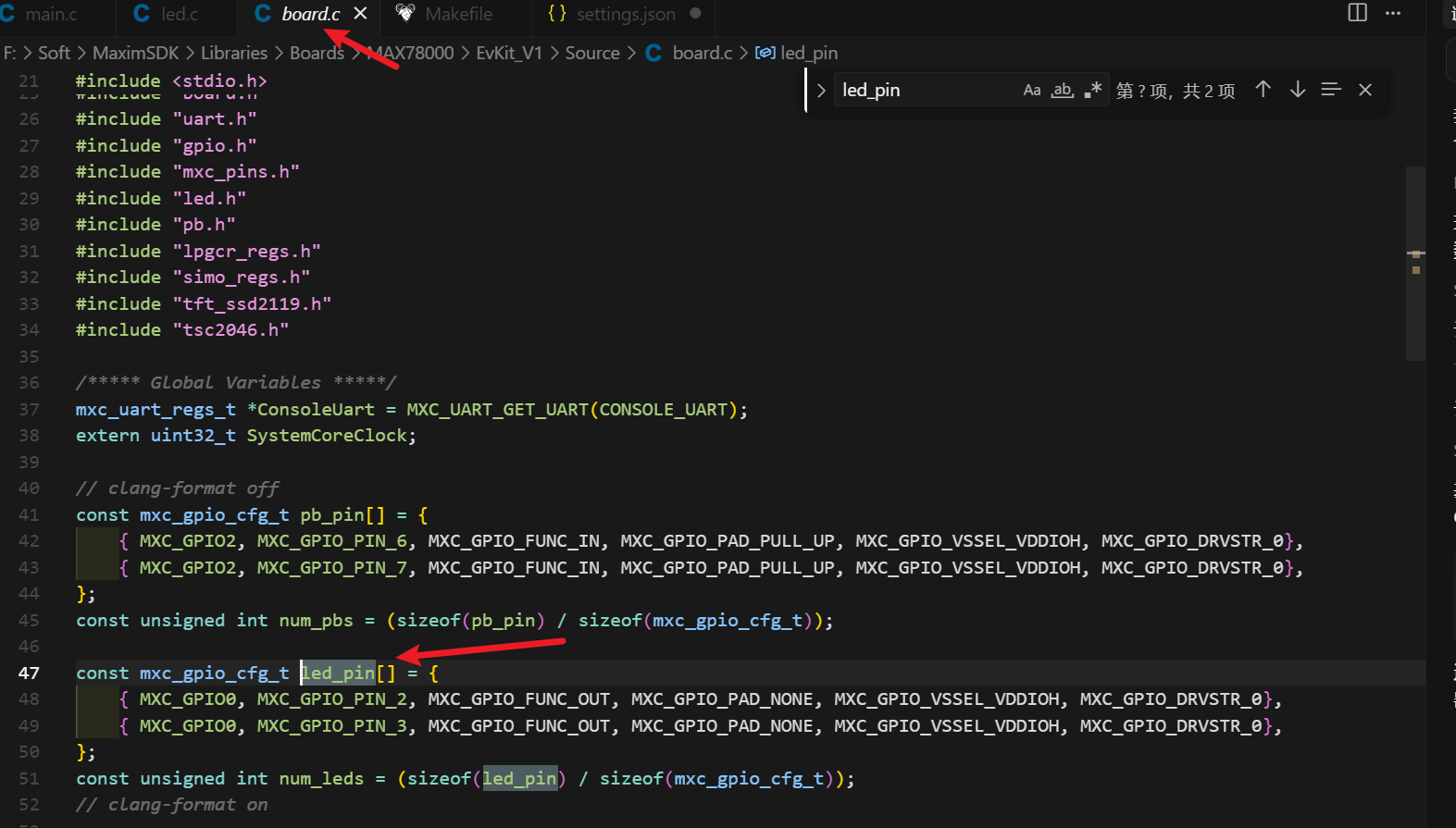Screen dimensions: 1456x828
Task: Click the minimap scrollbar slider
Action: (x=1415, y=263)
